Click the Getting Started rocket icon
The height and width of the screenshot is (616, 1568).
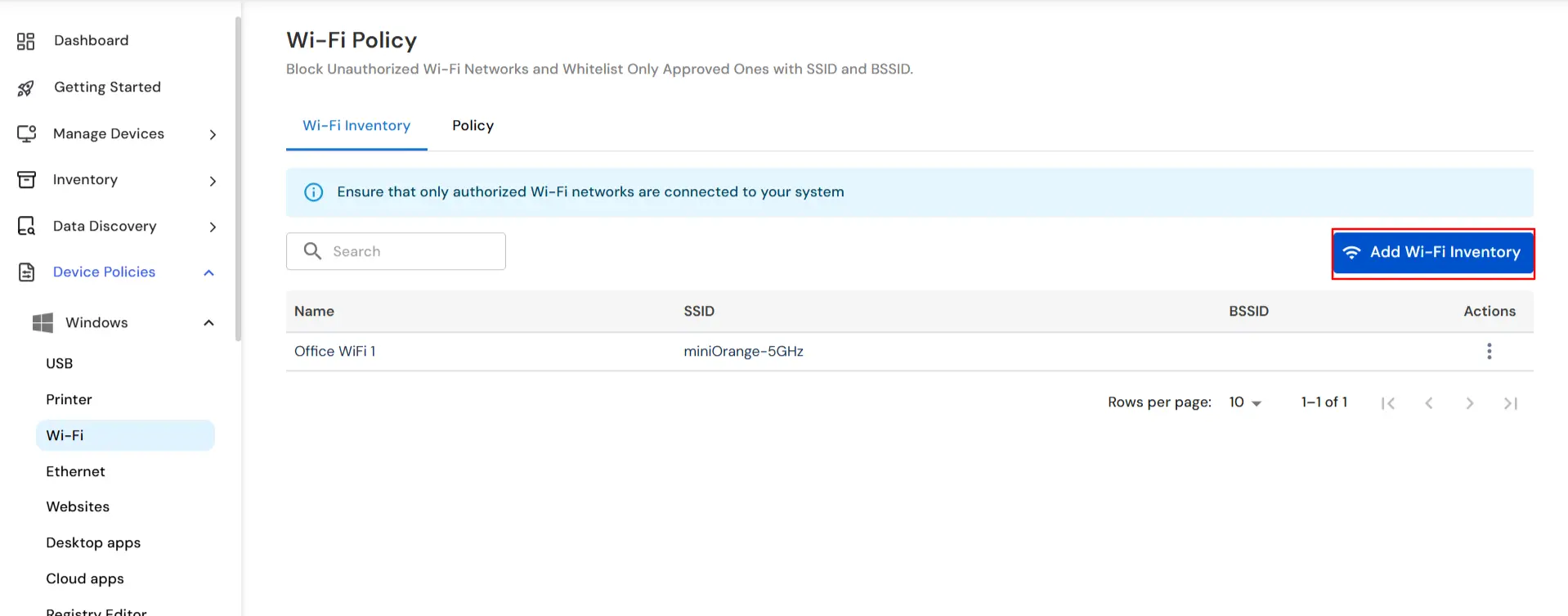point(26,88)
